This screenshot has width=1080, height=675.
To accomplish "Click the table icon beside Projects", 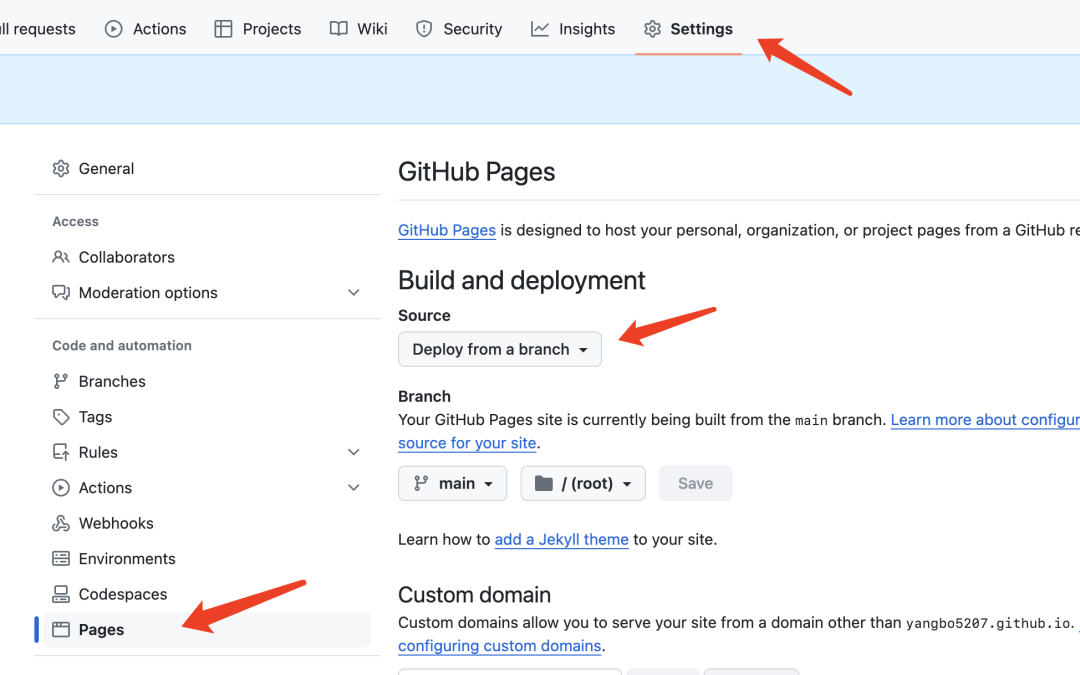I will (223, 29).
